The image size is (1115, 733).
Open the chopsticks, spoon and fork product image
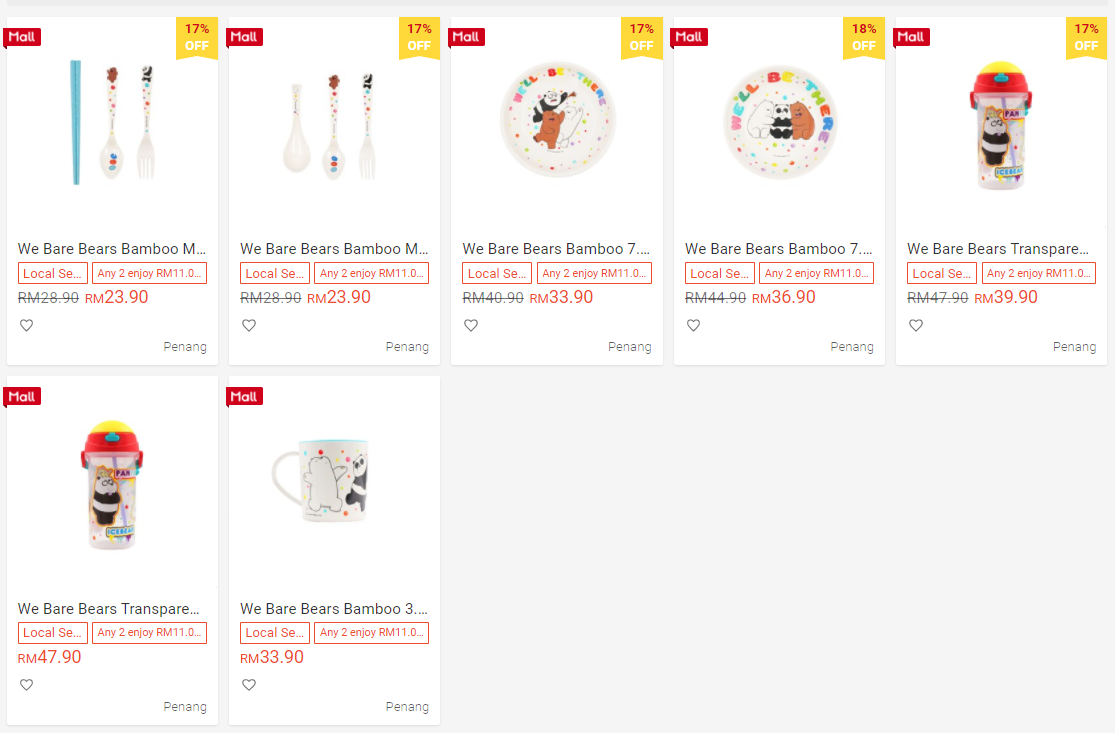(x=112, y=122)
